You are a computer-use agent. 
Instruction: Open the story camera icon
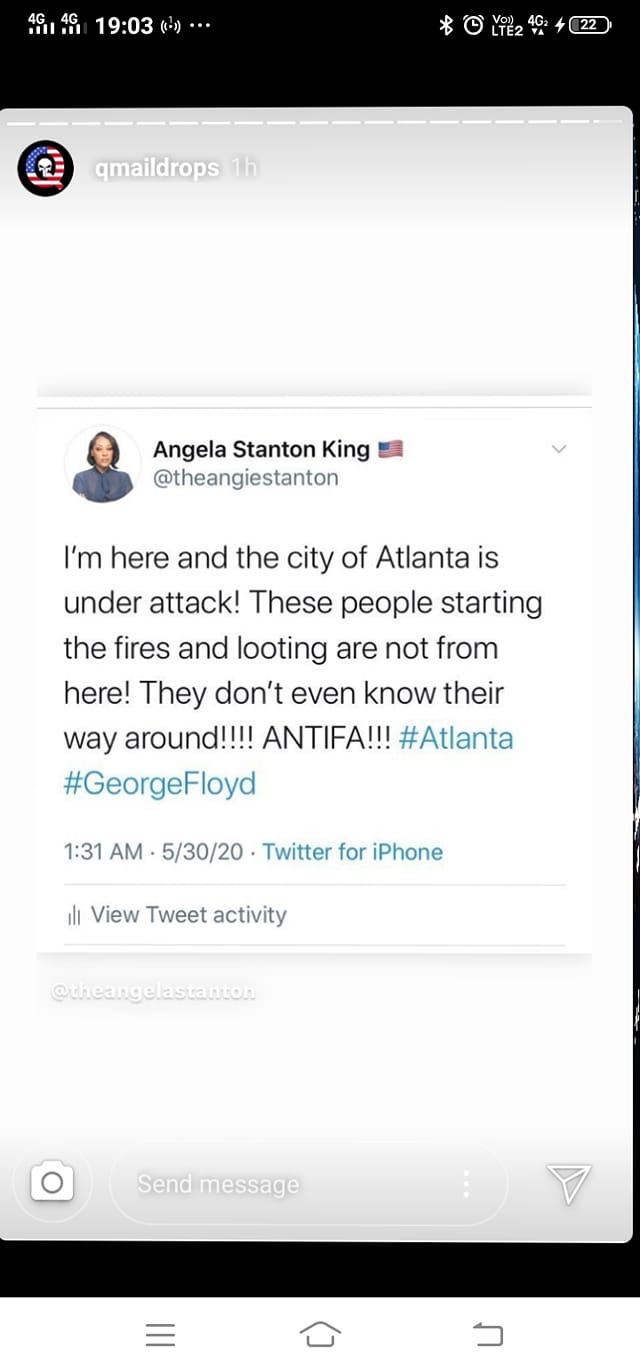pos(52,1183)
